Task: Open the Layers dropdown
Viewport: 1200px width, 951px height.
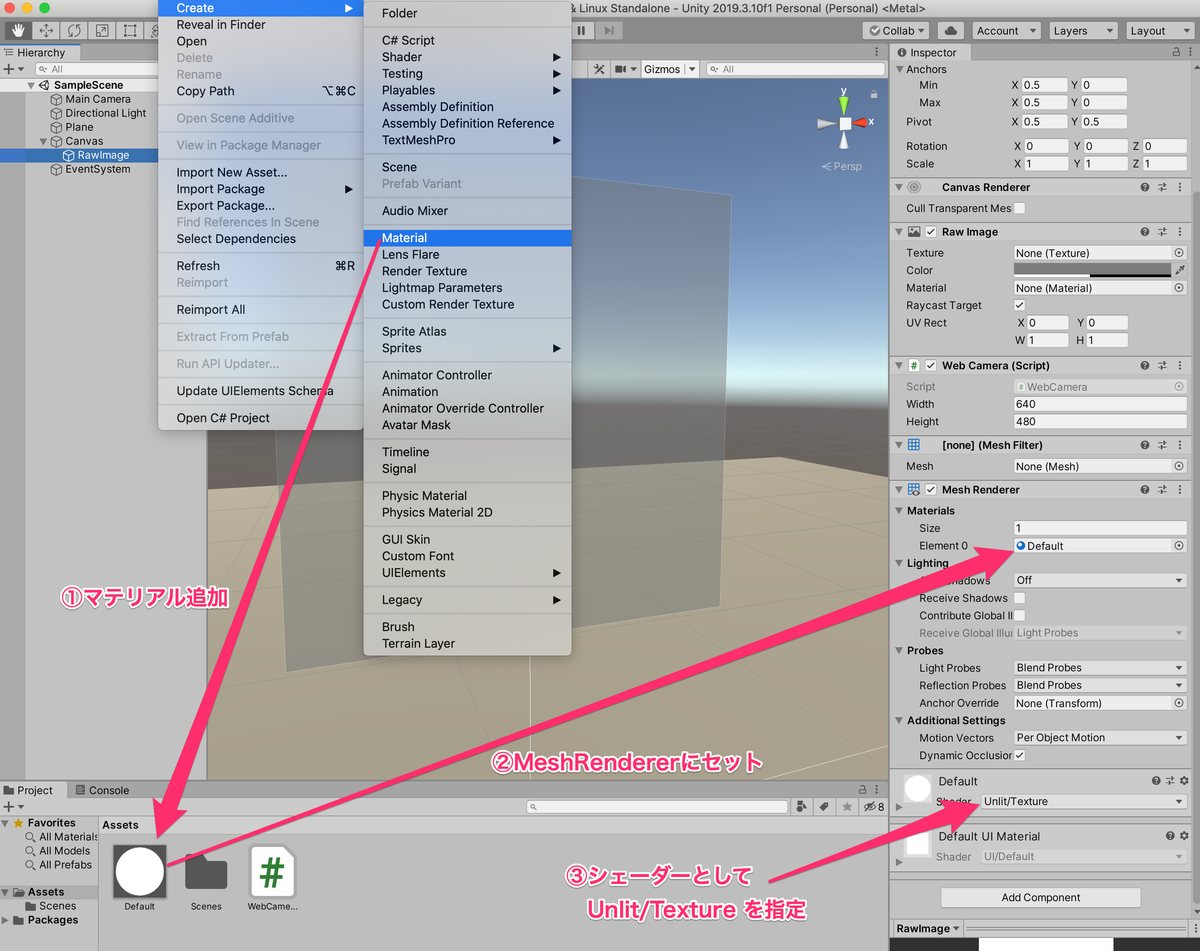Action: [x=1082, y=31]
